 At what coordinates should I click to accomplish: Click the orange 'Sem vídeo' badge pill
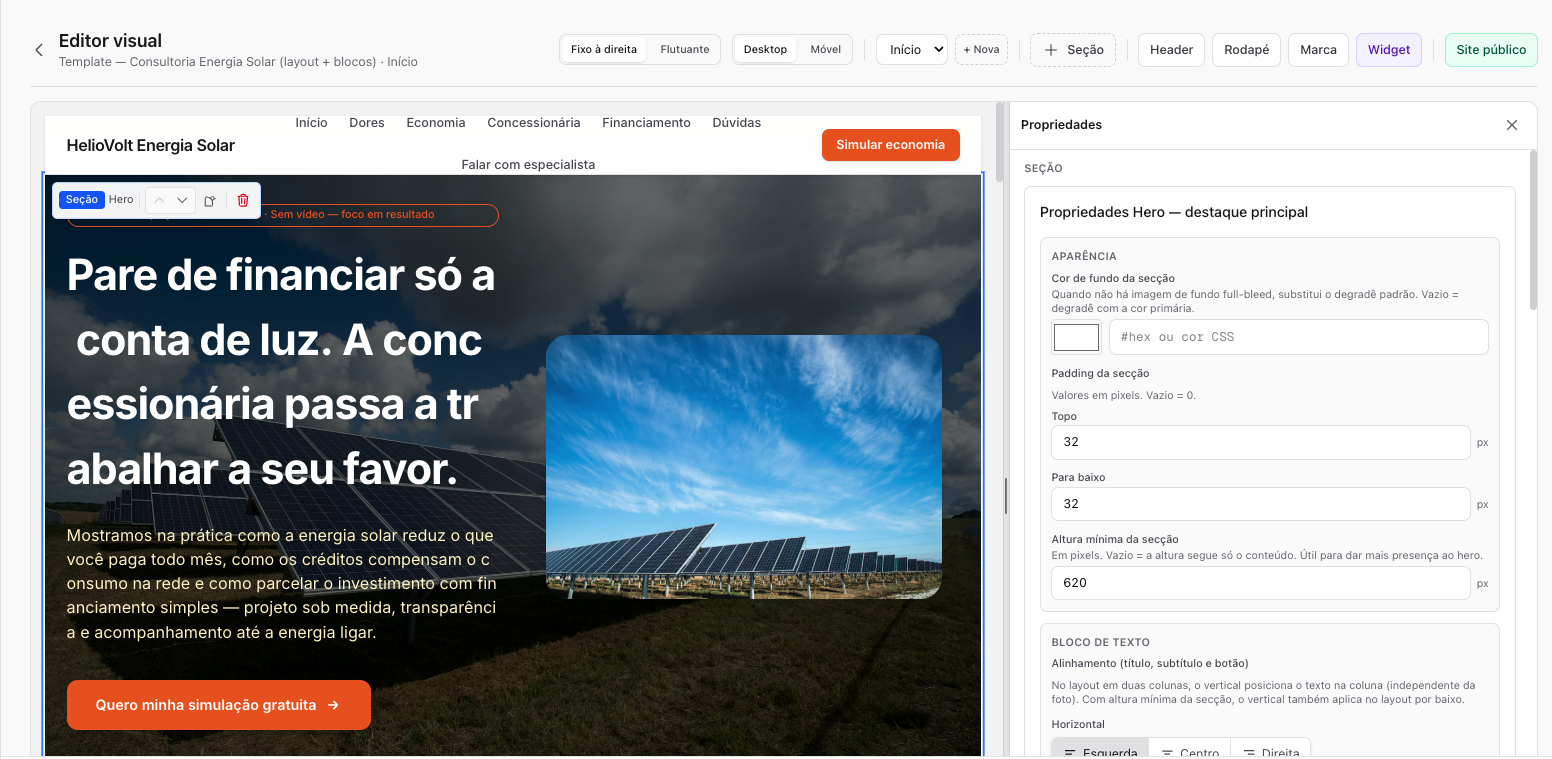pos(282,215)
